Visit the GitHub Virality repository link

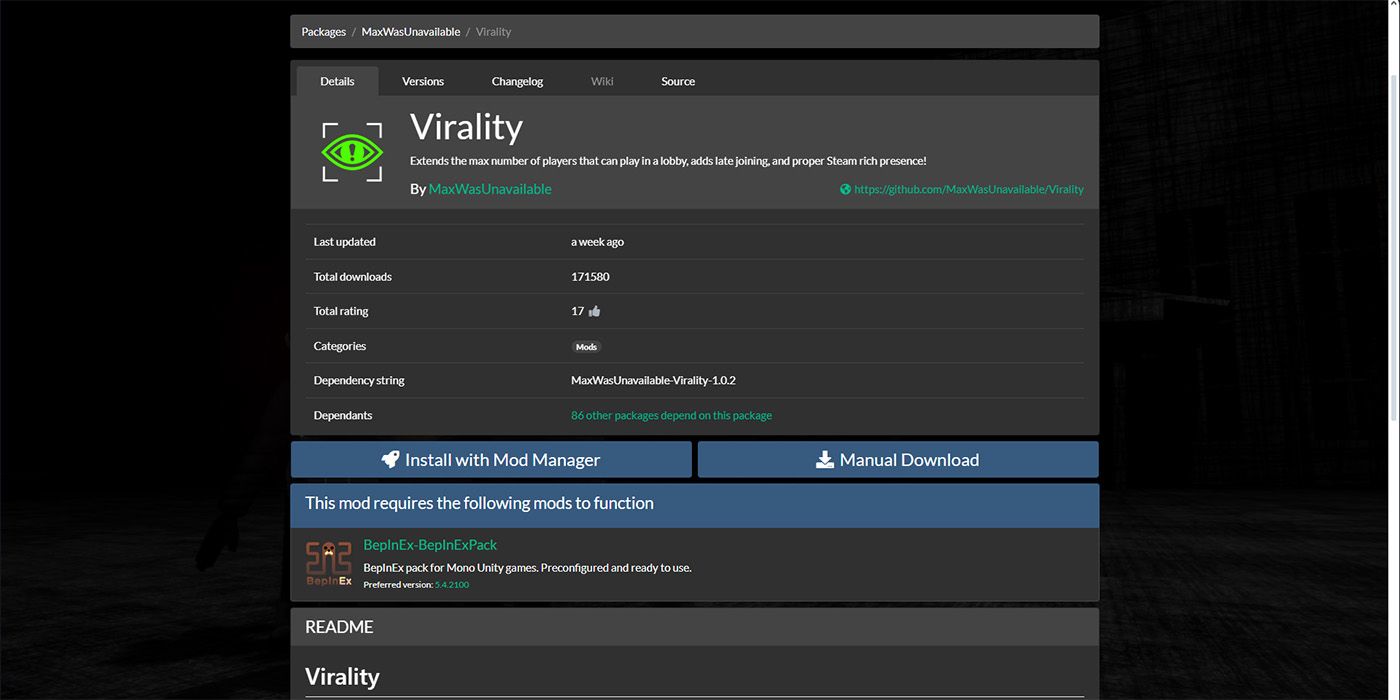tap(968, 189)
